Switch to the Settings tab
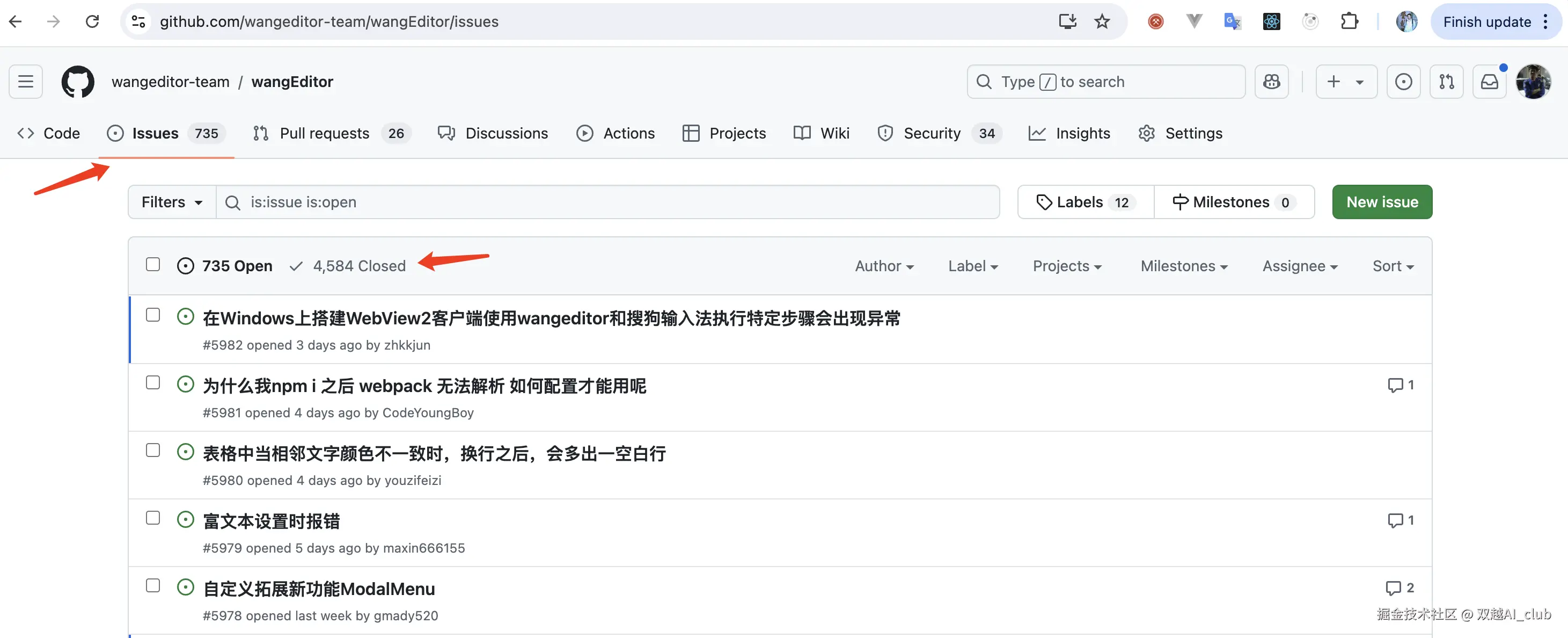1568x638 pixels. click(1179, 133)
